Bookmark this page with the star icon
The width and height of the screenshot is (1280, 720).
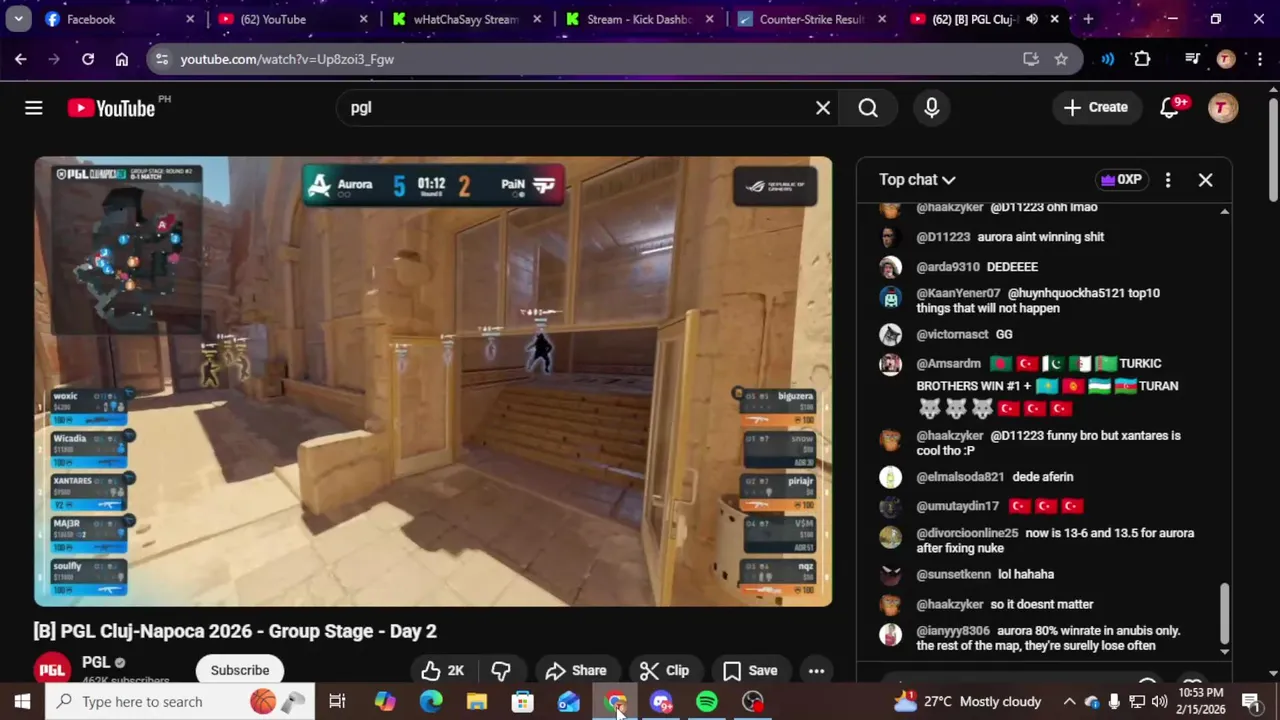[x=1061, y=59]
